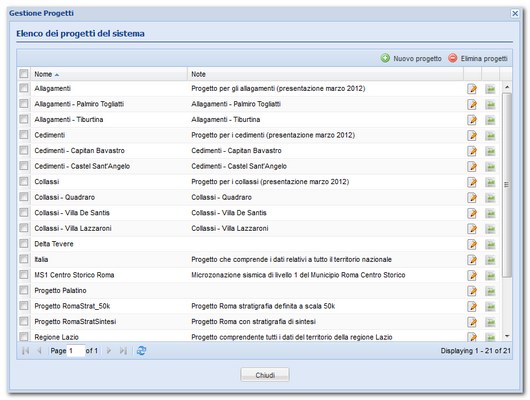Edit Progetto RomaStratSintesi entry
Image resolution: width=530 pixels, height=400 pixels.
click(472, 322)
